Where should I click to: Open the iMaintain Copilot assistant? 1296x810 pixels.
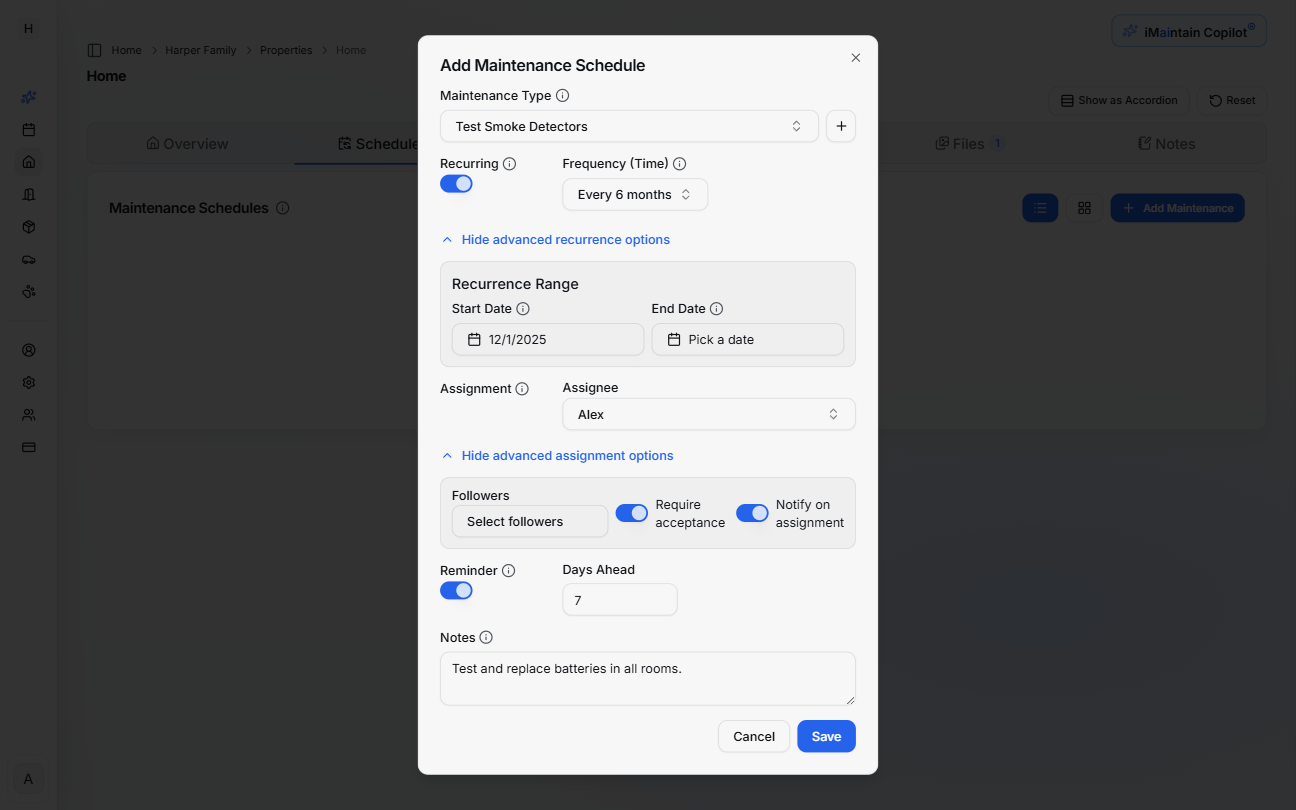pos(1188,30)
